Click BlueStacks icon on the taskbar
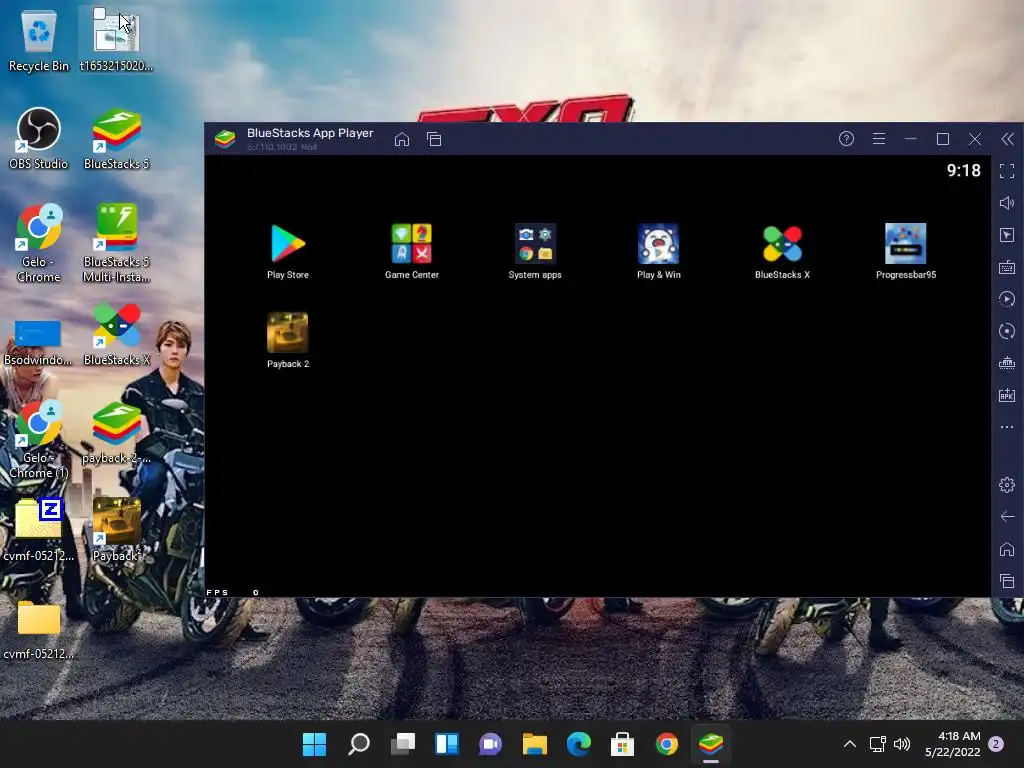Image resolution: width=1024 pixels, height=768 pixels. (x=711, y=744)
